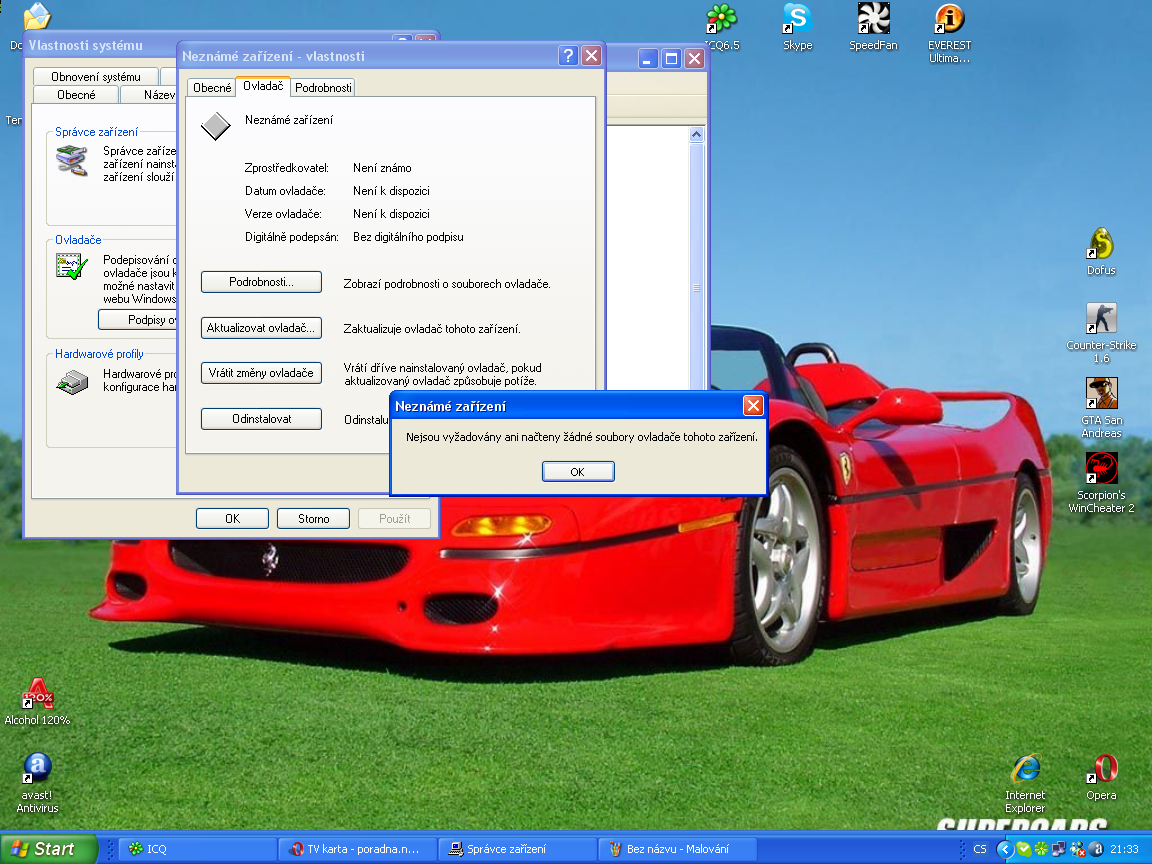Open the Counter-Strike 1.6 shortcut
The image size is (1152, 864).
(1101, 320)
